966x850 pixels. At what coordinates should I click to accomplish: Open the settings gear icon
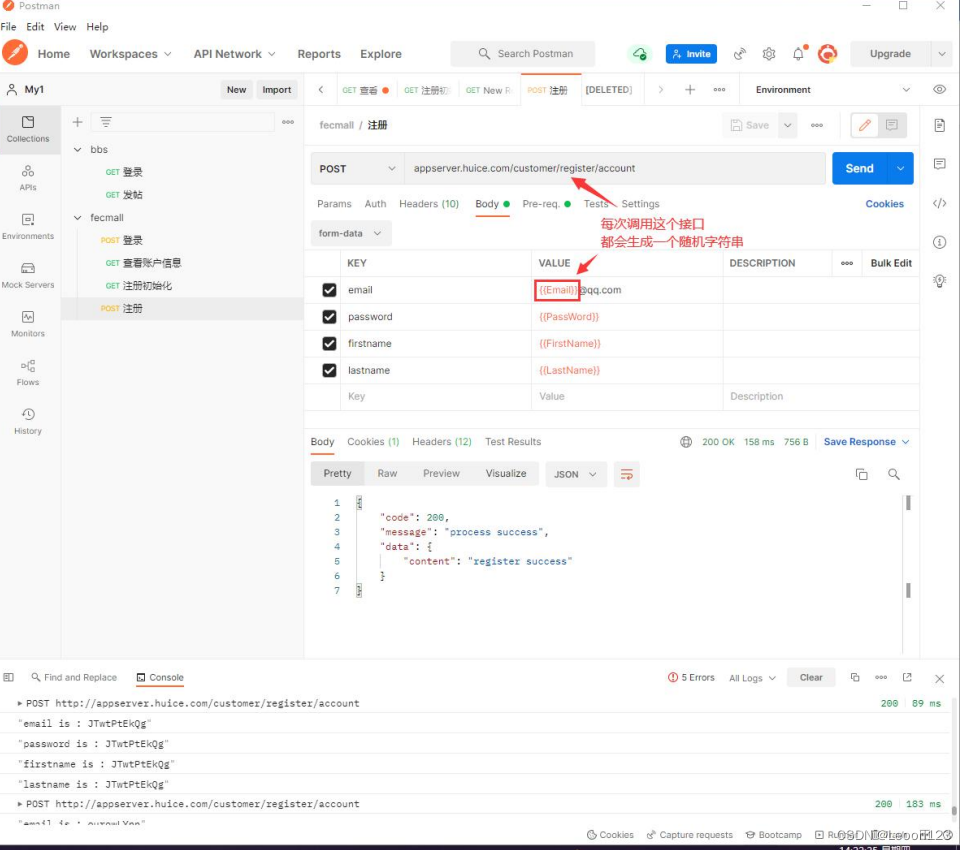pyautogui.click(x=769, y=54)
